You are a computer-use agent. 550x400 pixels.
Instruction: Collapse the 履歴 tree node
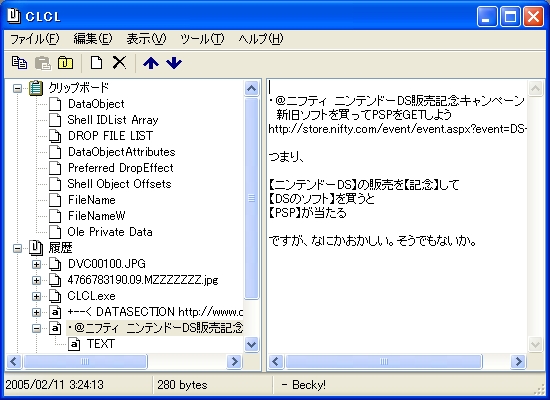coord(17,248)
